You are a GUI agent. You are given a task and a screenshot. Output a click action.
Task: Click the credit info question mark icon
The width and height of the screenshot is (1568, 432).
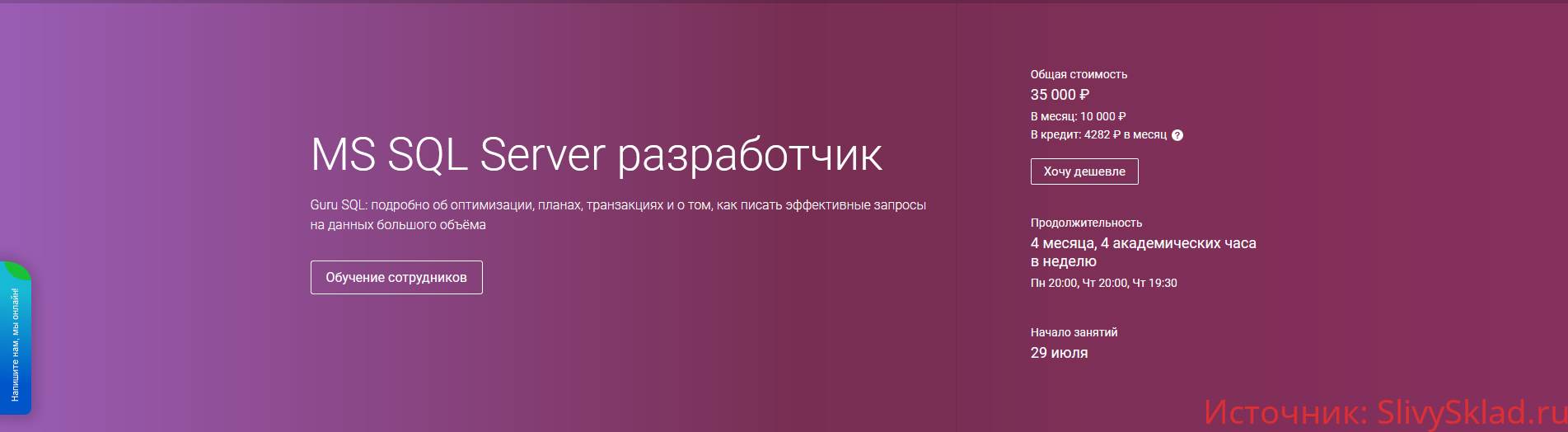point(1177,135)
